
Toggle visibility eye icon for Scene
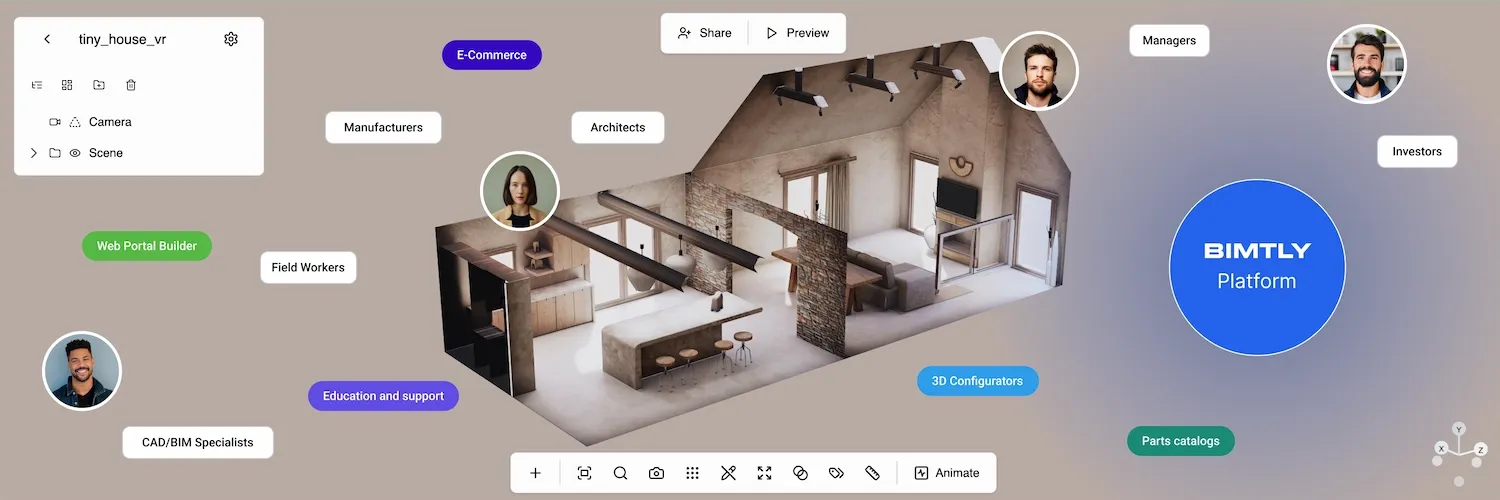[75, 153]
